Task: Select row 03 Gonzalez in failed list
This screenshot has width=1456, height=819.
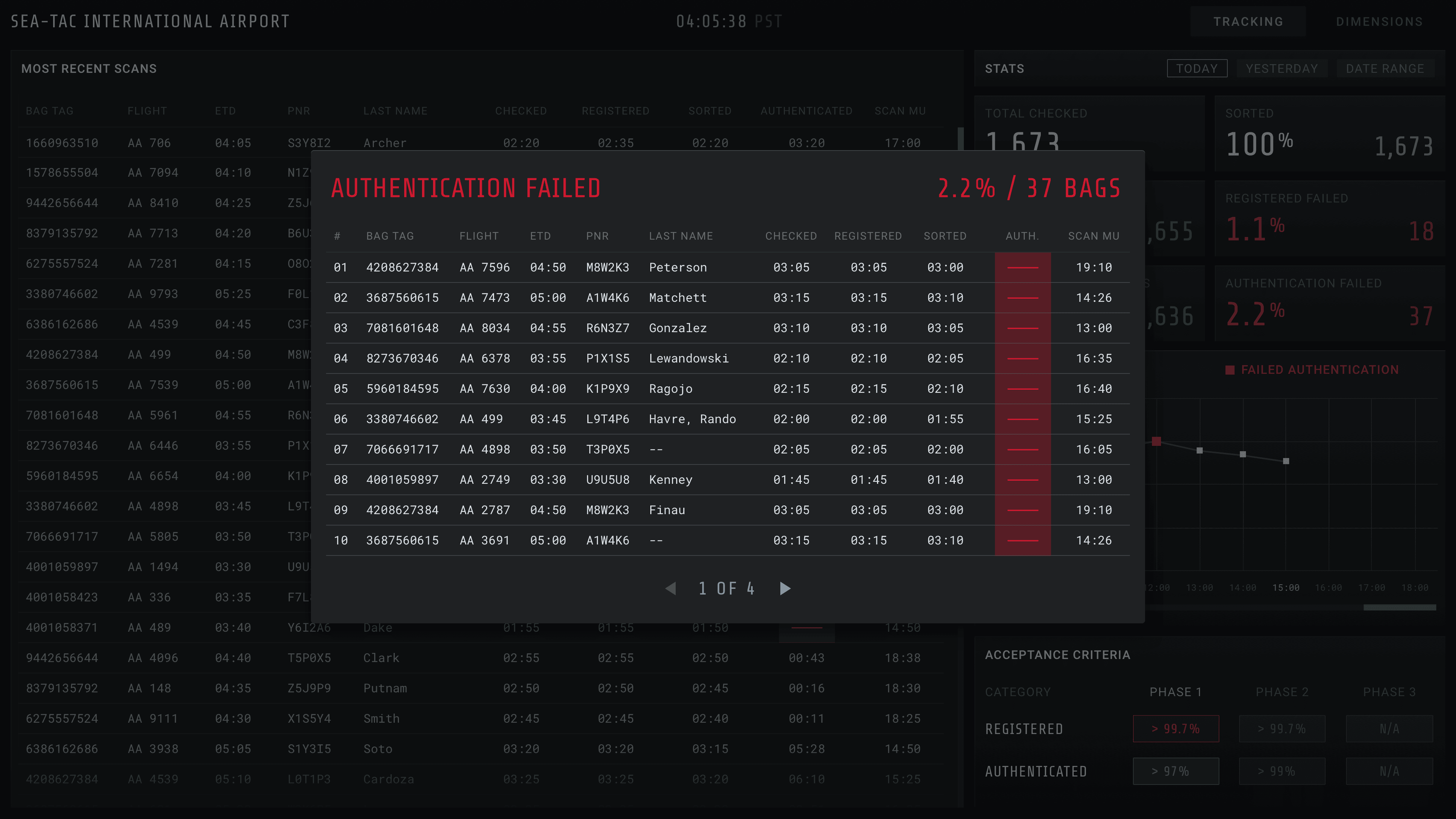Action: coord(677,328)
